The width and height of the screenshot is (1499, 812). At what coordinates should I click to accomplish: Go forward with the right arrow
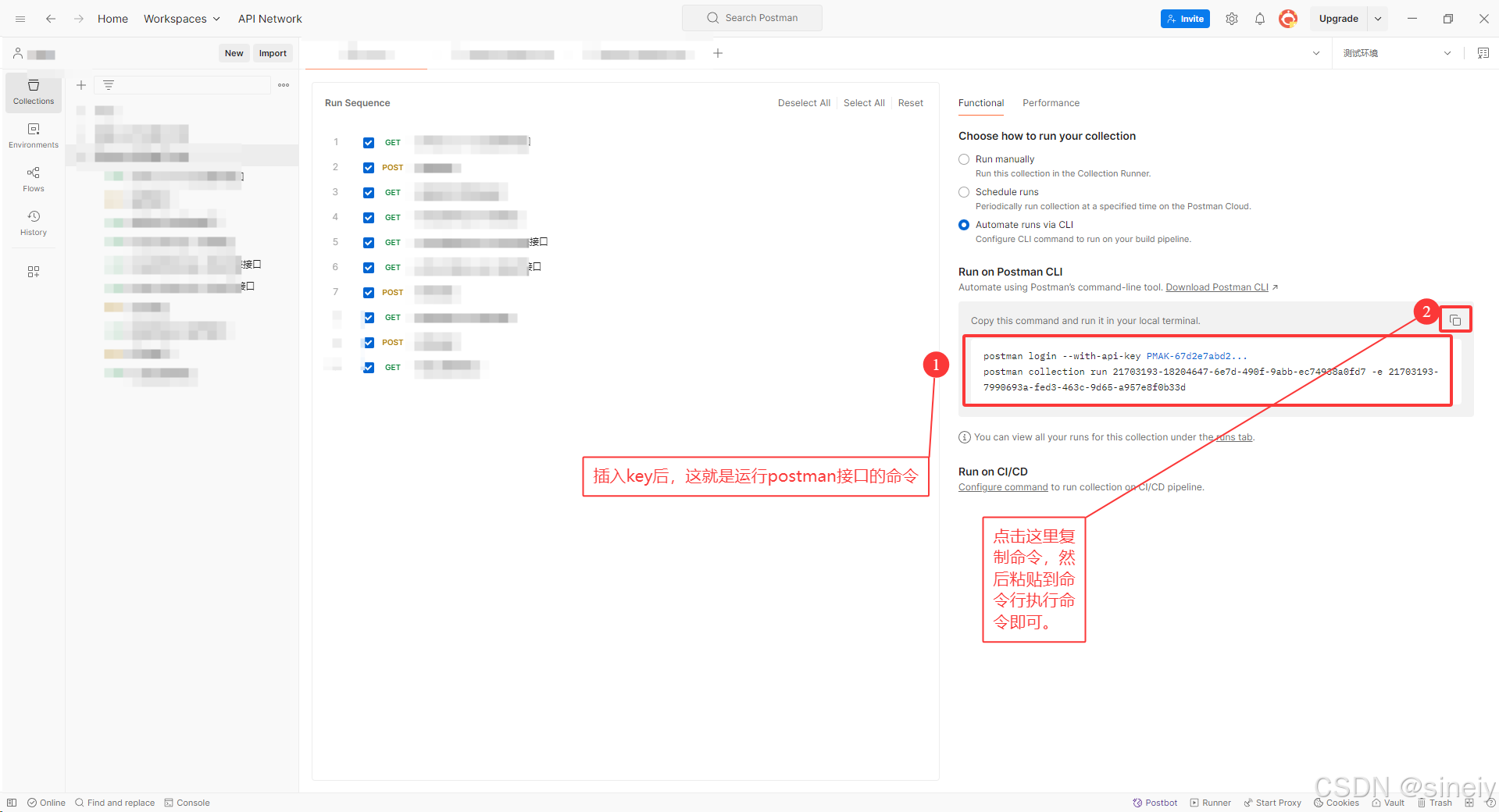point(78,19)
